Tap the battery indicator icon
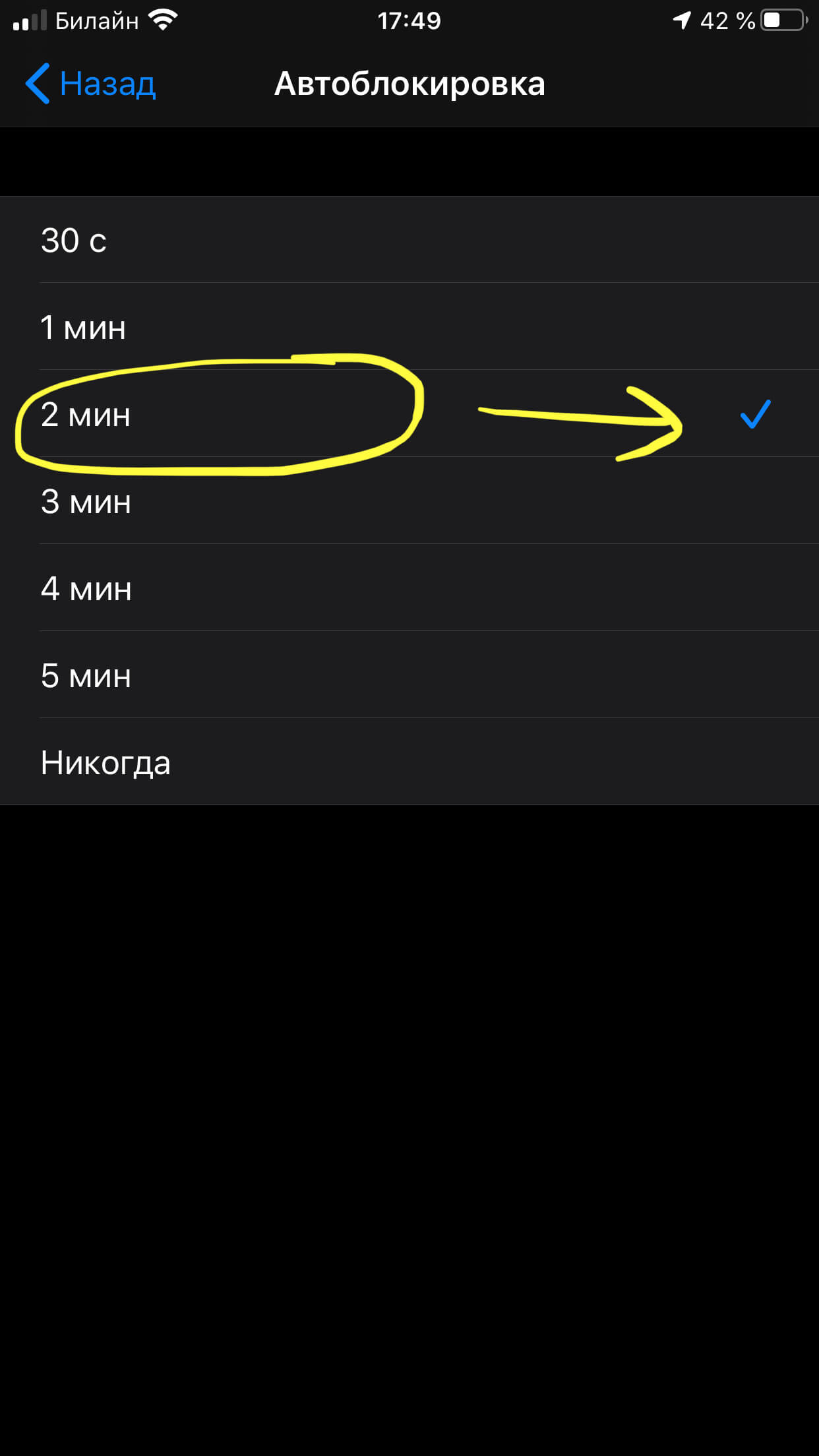The image size is (819, 1456). click(x=785, y=20)
